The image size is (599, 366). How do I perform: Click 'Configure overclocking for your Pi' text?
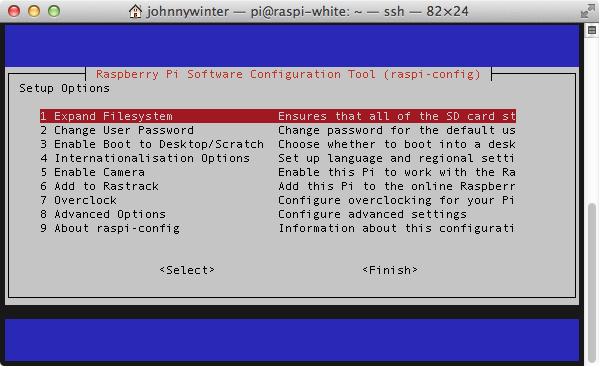point(396,200)
